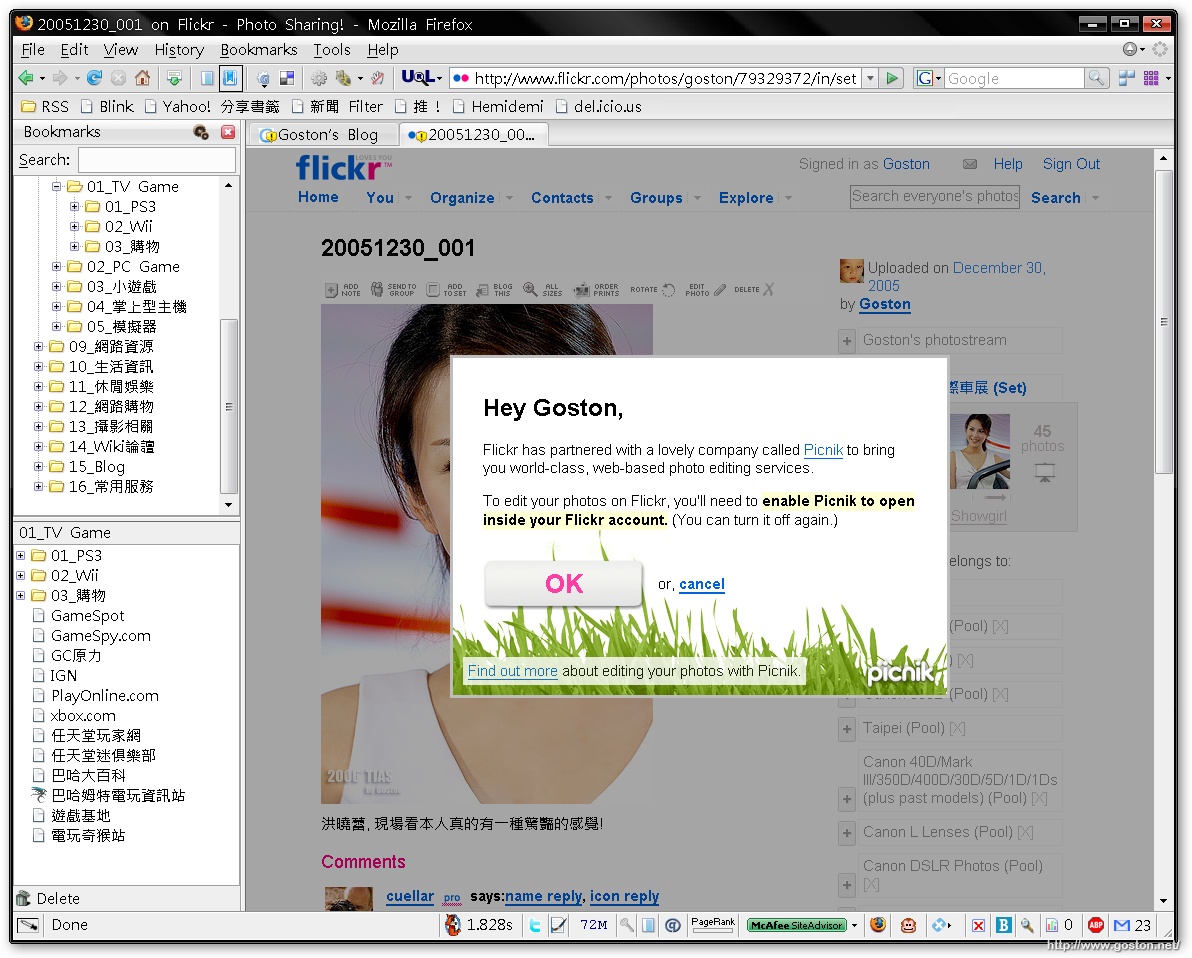Click the Back arrow in the Firefox toolbar
This screenshot has height=958, width=1192.
[26, 78]
